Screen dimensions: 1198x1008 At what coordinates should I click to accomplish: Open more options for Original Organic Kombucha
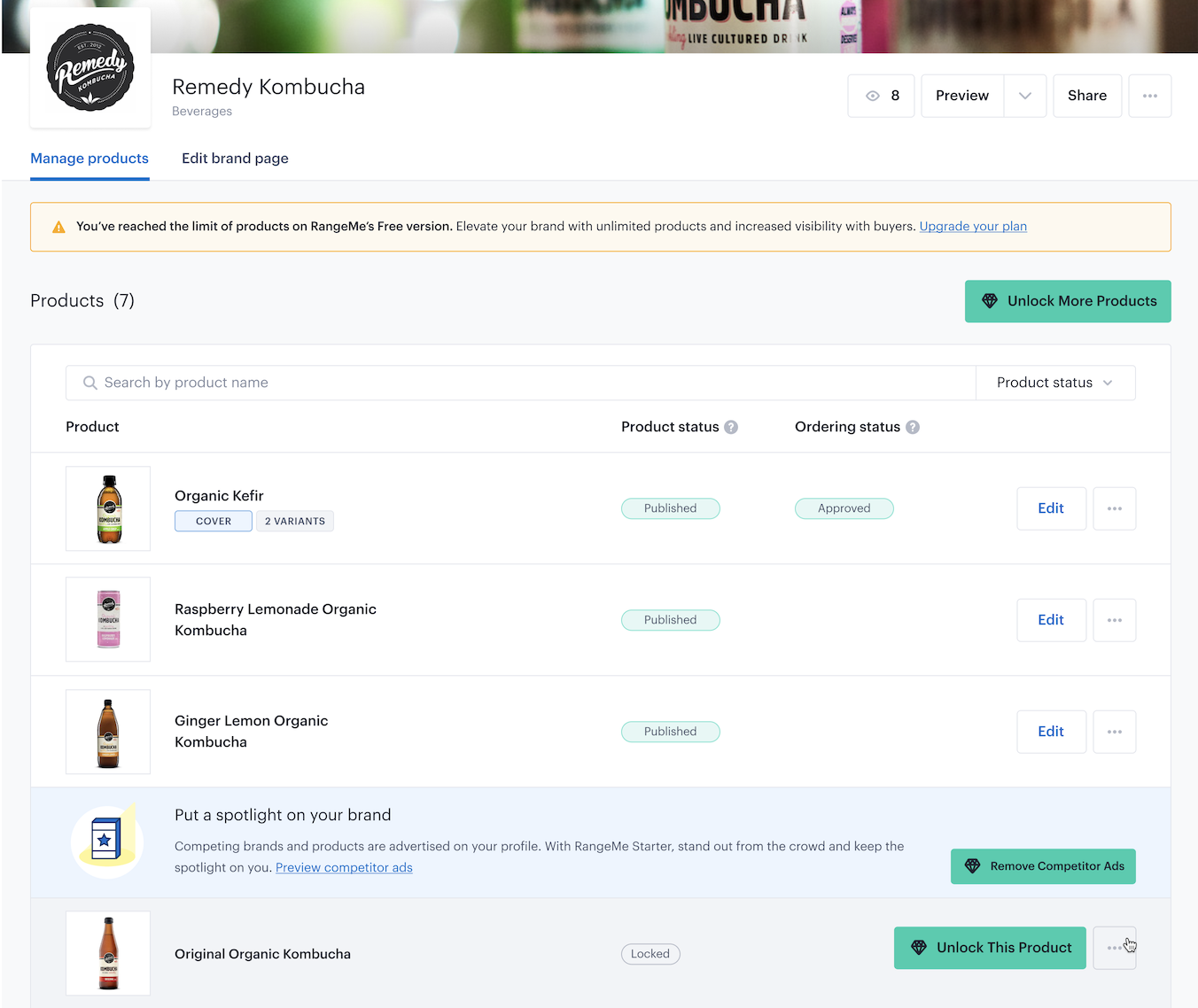pyautogui.click(x=1114, y=948)
